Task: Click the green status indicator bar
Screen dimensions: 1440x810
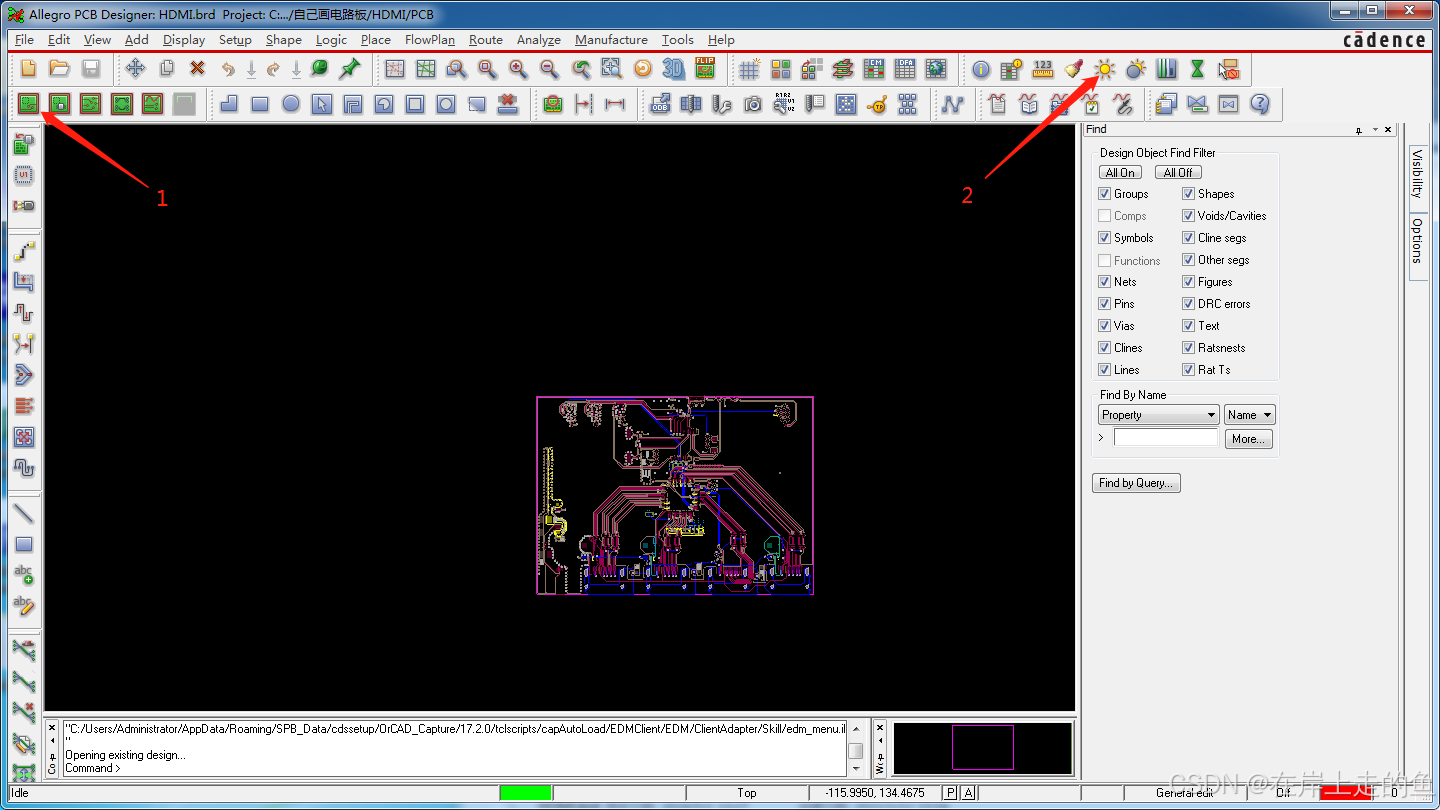Action: [x=526, y=793]
